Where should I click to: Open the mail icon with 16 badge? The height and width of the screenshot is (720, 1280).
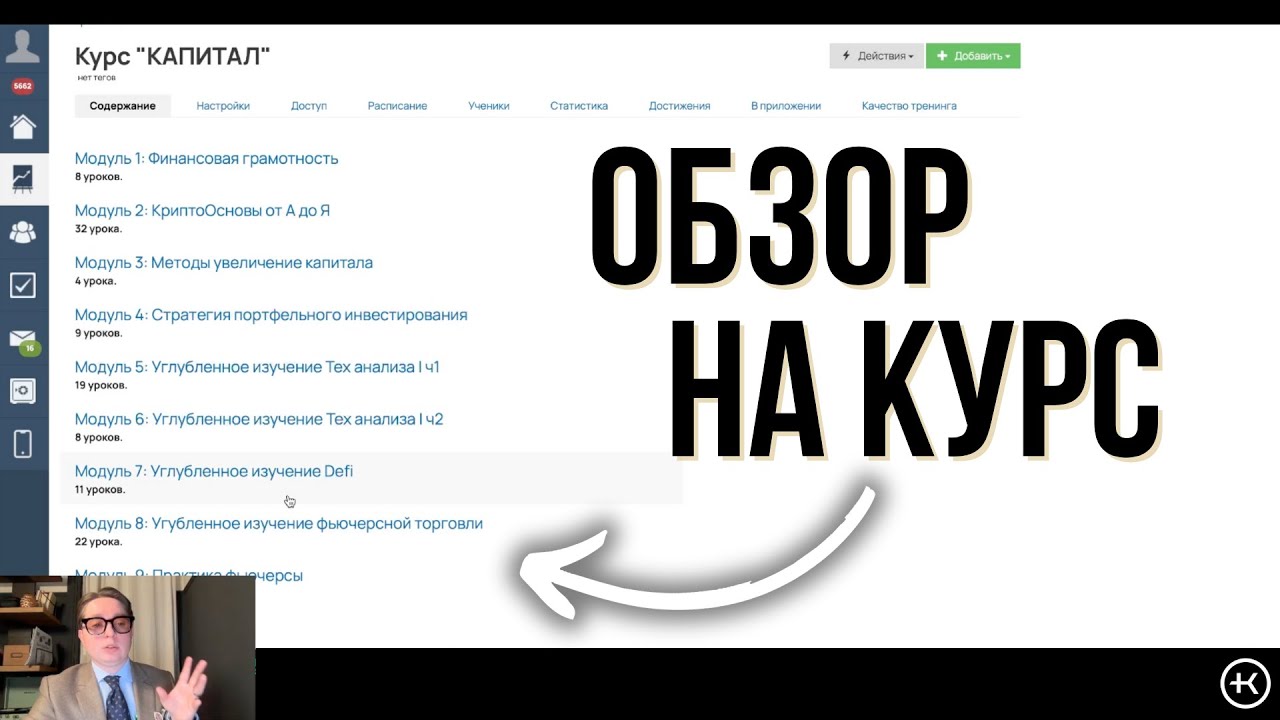23,340
